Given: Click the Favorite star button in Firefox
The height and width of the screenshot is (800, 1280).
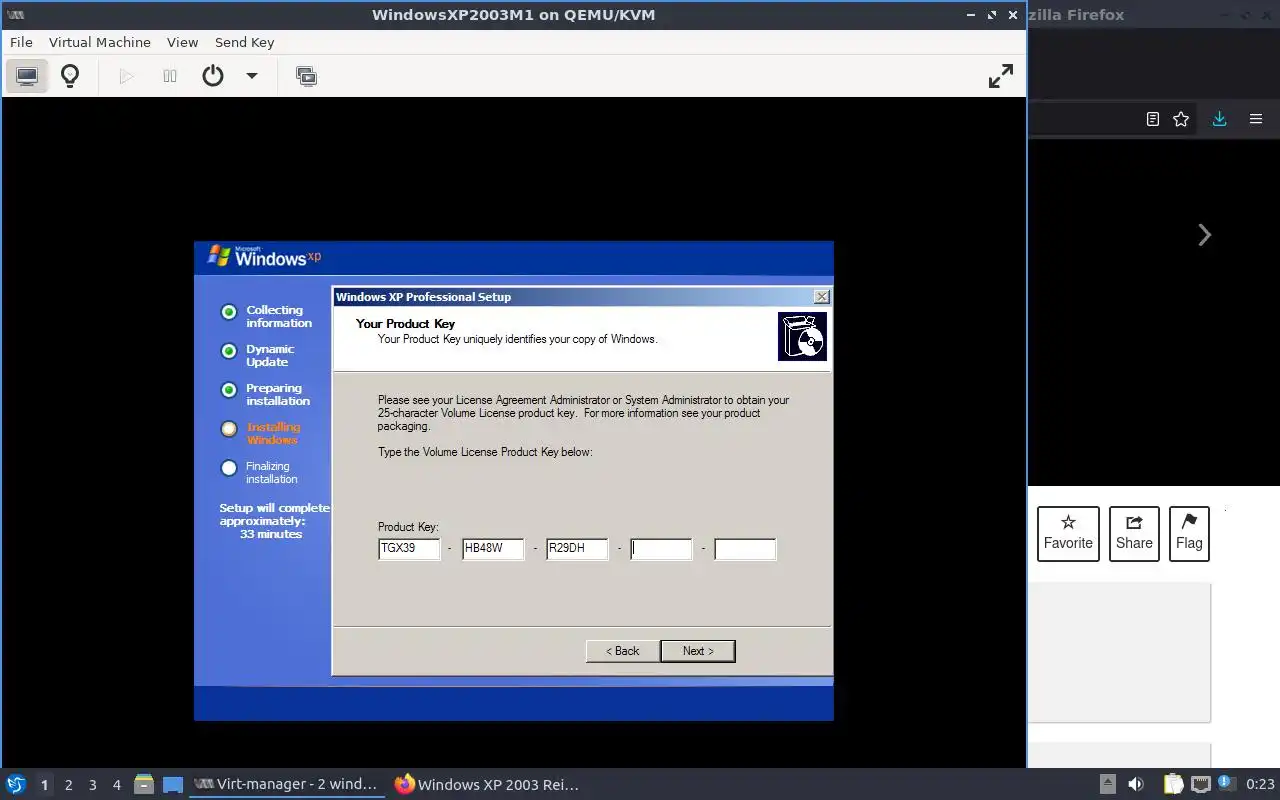Looking at the screenshot, I should (1068, 534).
